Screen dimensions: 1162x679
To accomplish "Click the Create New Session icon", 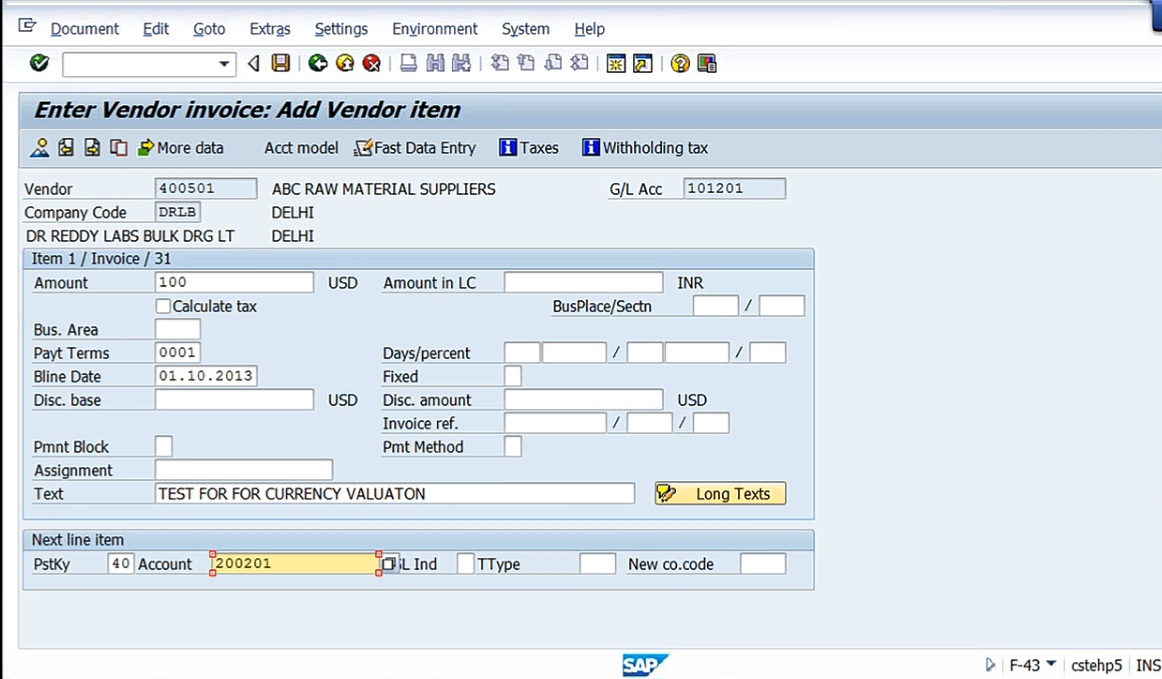I will click(616, 63).
